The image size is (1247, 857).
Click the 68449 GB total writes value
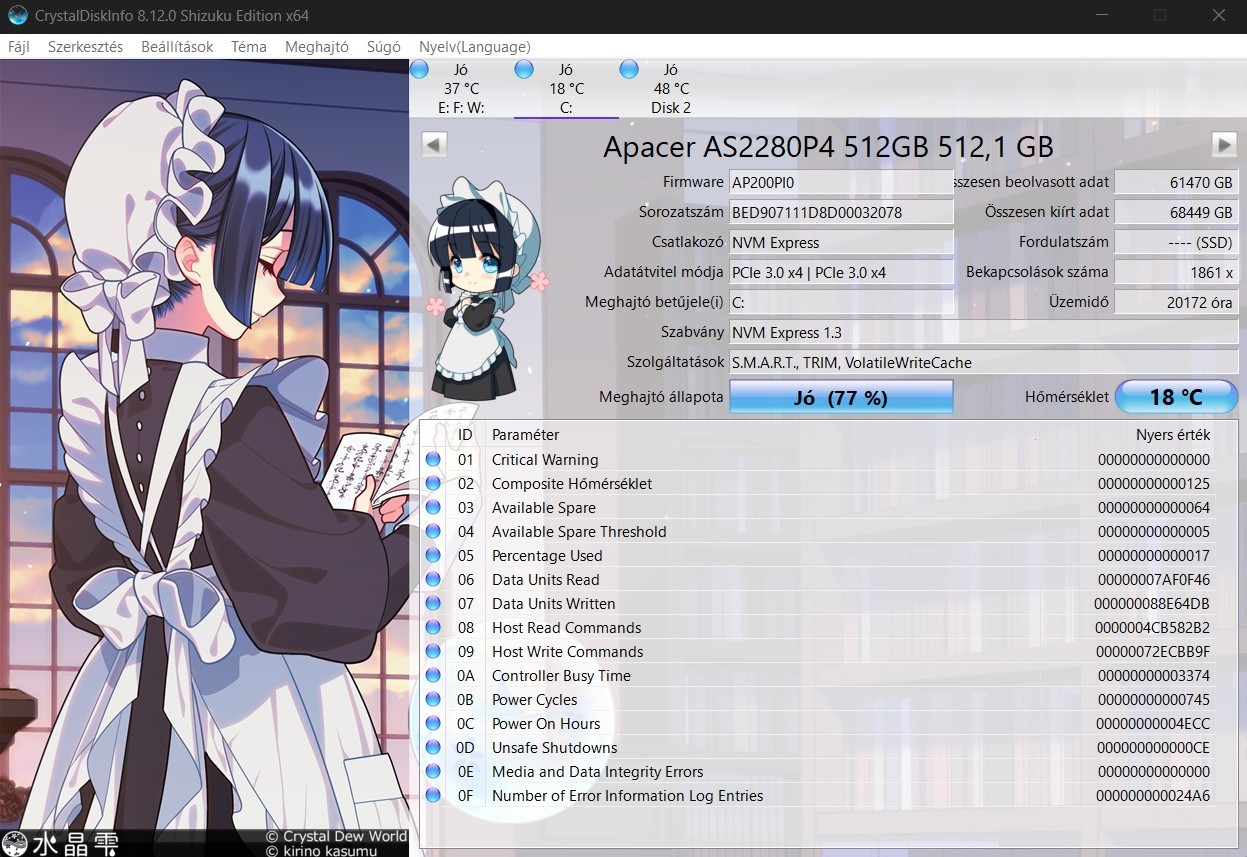click(x=1176, y=212)
